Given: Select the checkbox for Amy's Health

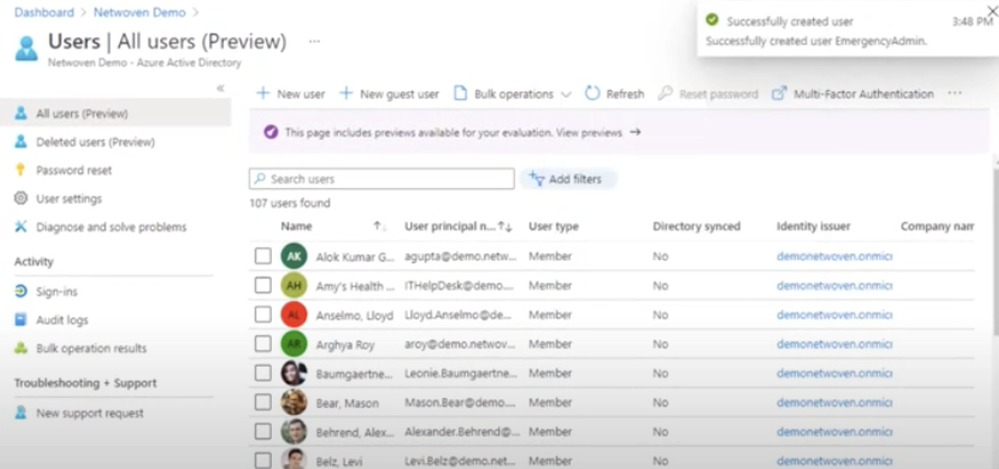Looking at the screenshot, I should (263, 285).
